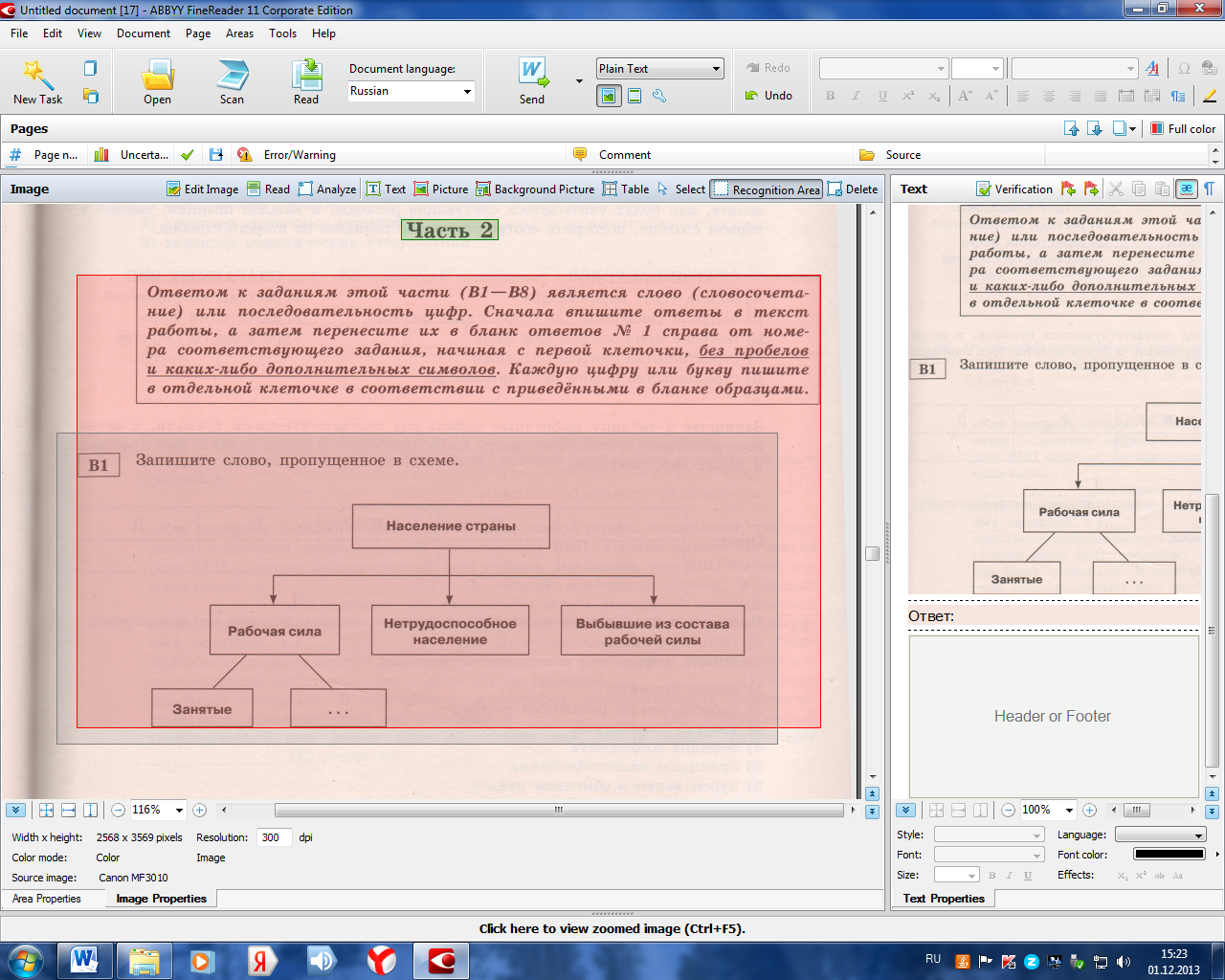This screenshot has width=1225, height=980.
Task: Select the Text area tool
Action: pyautogui.click(x=386, y=189)
